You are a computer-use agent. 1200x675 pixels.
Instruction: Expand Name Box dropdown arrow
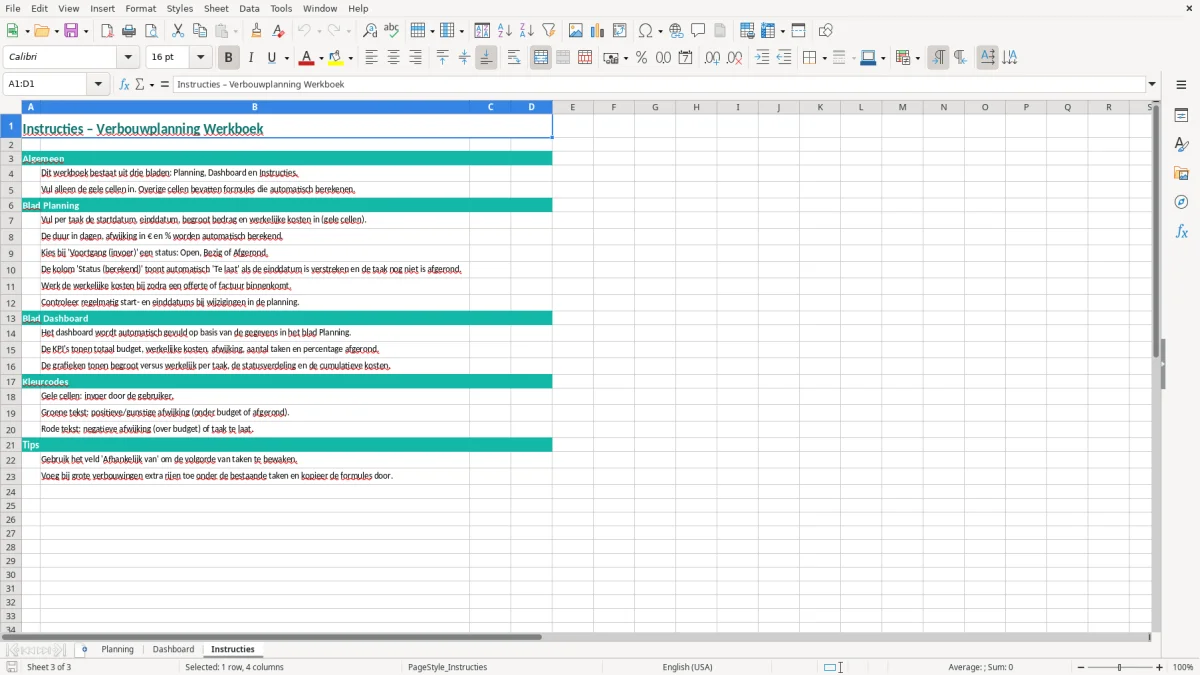(98, 84)
